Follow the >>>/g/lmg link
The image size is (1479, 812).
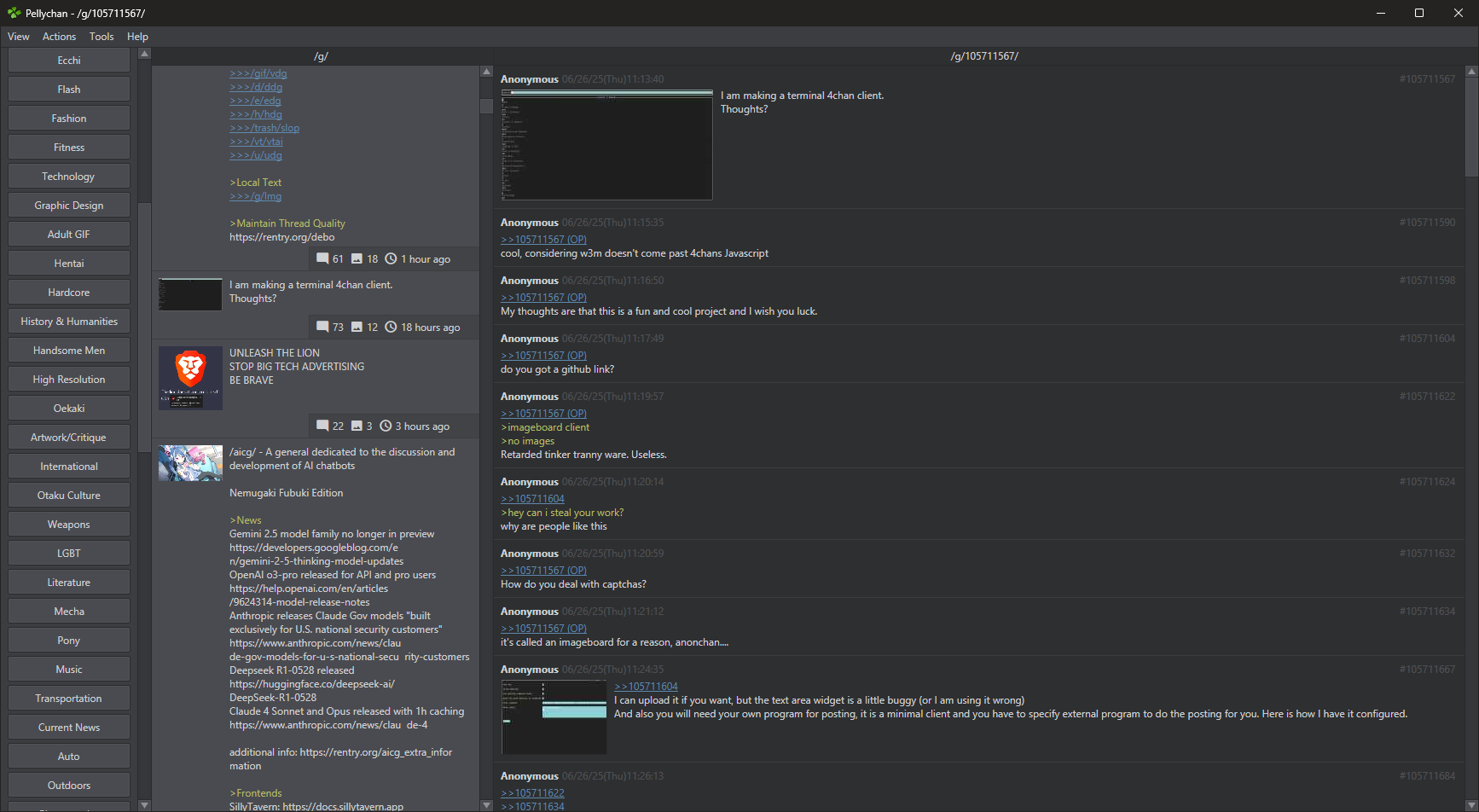[255, 196]
